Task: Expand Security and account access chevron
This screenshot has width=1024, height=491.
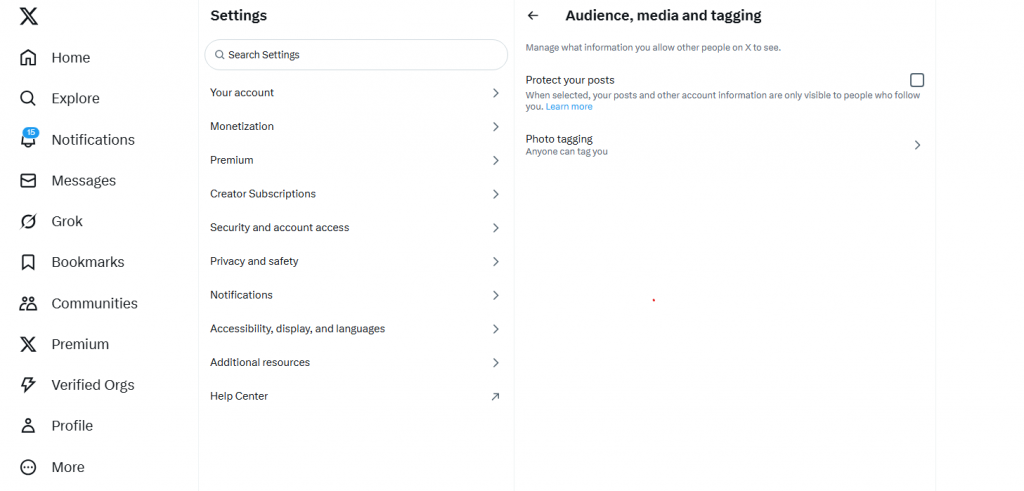Action: coord(496,228)
